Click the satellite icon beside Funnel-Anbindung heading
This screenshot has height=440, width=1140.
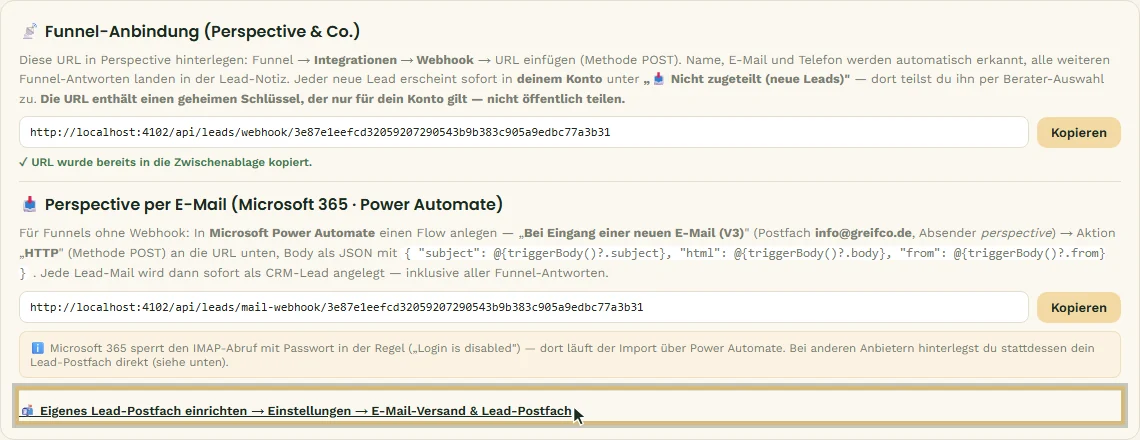click(x=29, y=32)
